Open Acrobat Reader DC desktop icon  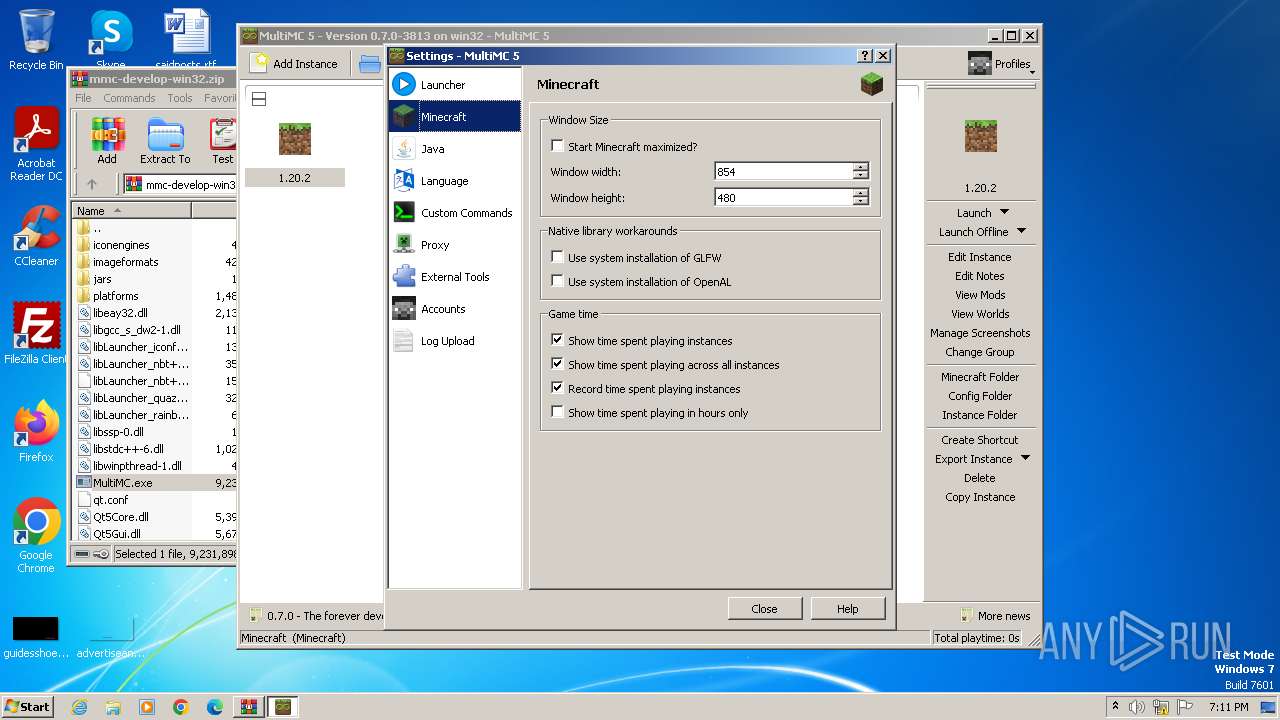(x=36, y=145)
